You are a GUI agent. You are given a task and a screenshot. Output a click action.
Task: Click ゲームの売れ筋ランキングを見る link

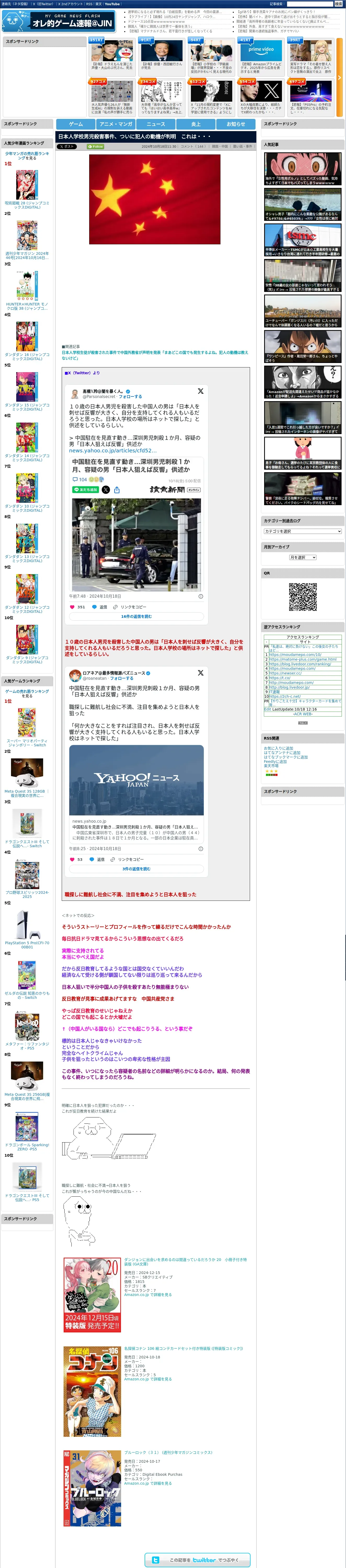point(27,693)
